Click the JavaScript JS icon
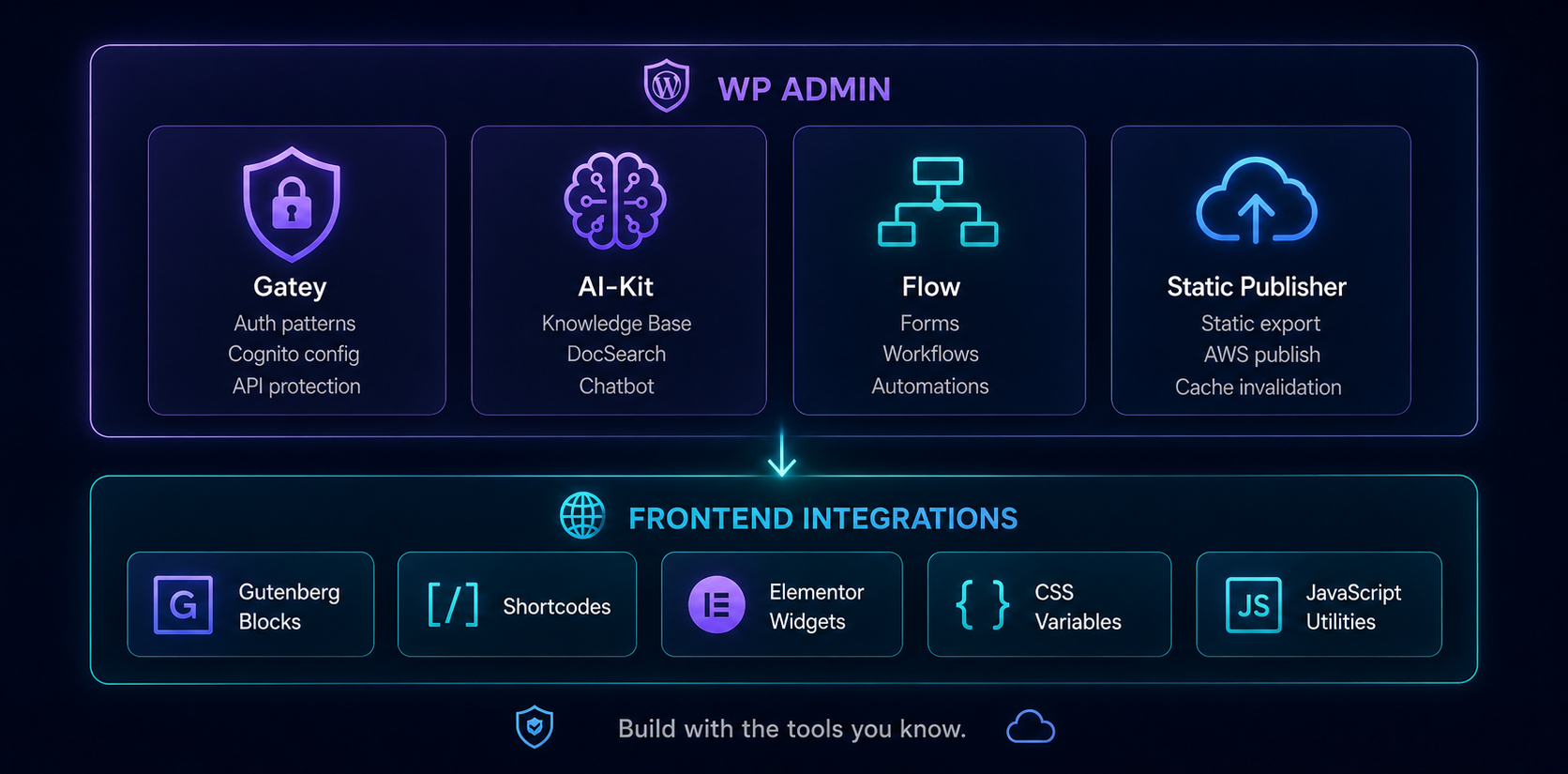The image size is (1568, 774). [1254, 605]
